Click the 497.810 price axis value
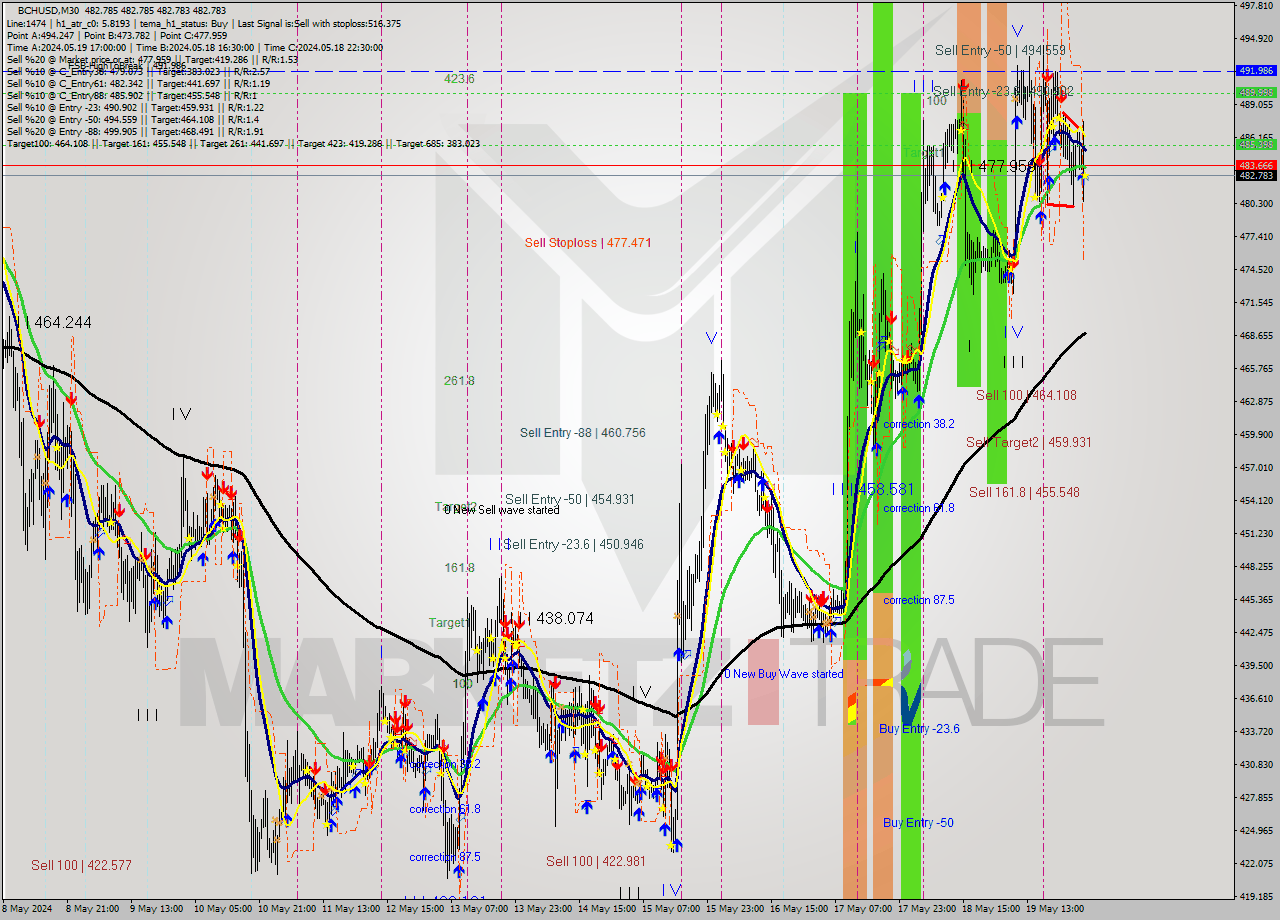 click(x=1256, y=5)
